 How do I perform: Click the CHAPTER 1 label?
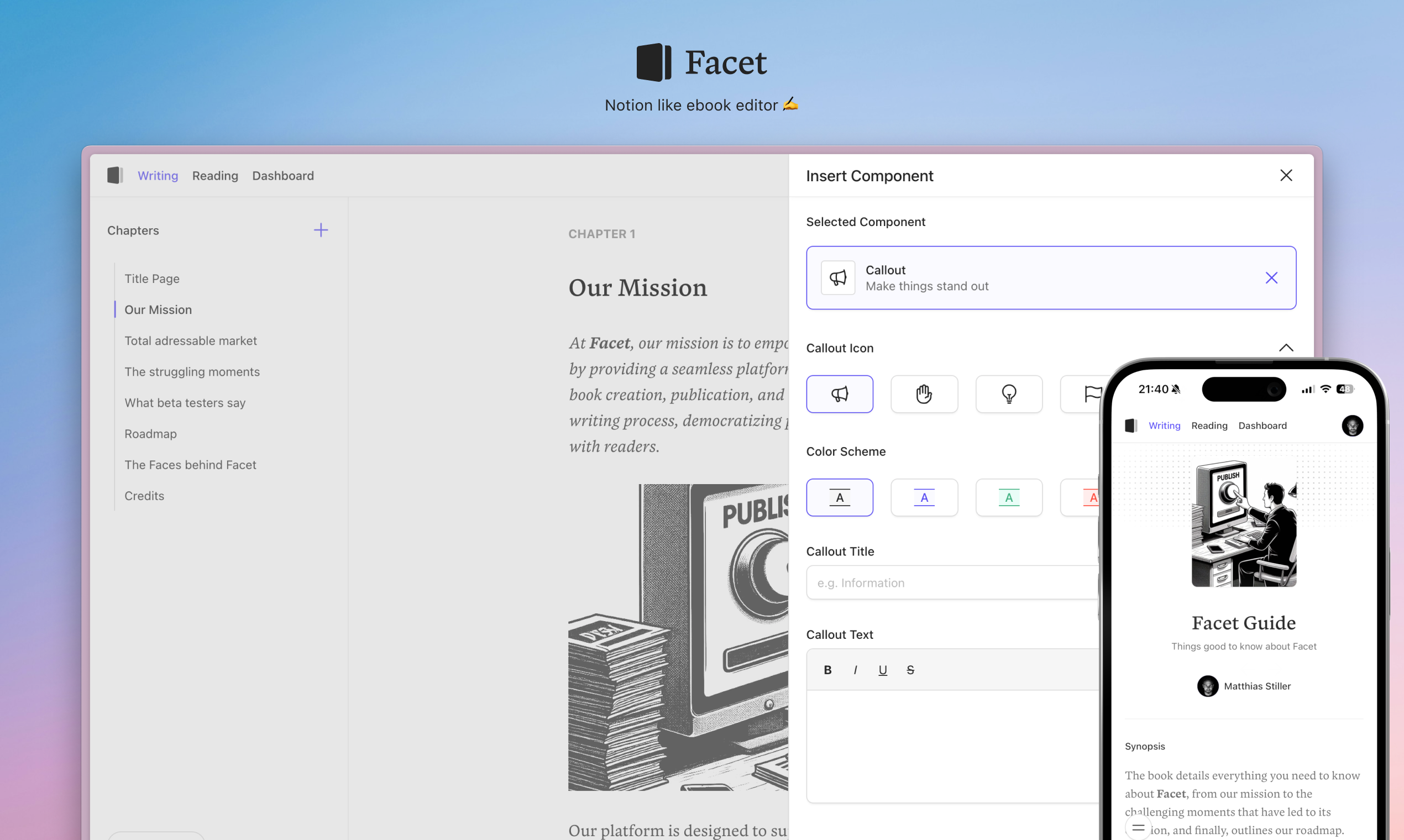point(602,234)
